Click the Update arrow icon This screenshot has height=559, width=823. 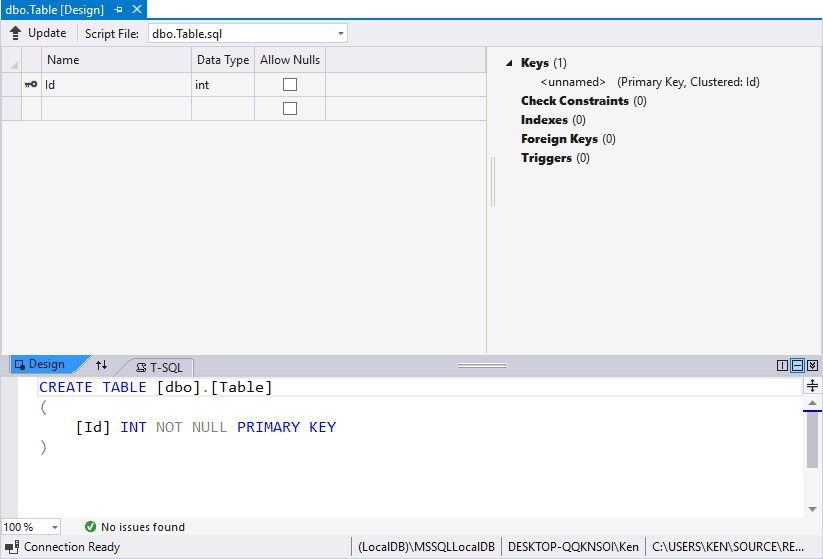(16, 33)
